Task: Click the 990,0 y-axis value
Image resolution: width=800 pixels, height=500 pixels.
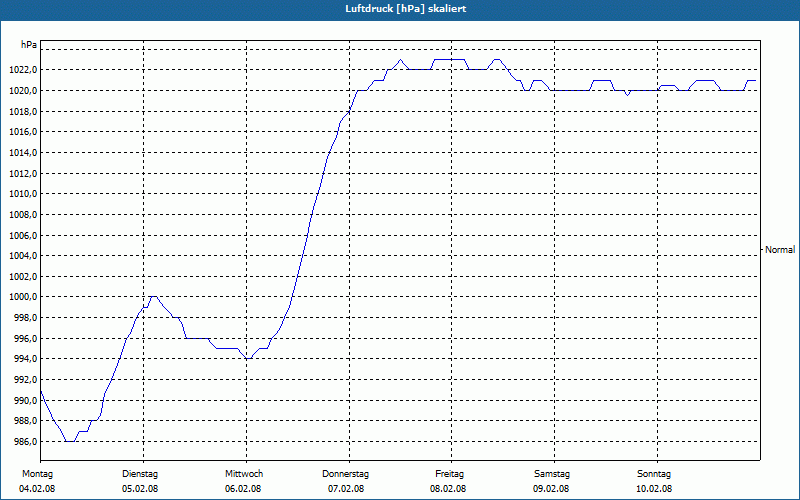Action: pyautogui.click(x=25, y=401)
